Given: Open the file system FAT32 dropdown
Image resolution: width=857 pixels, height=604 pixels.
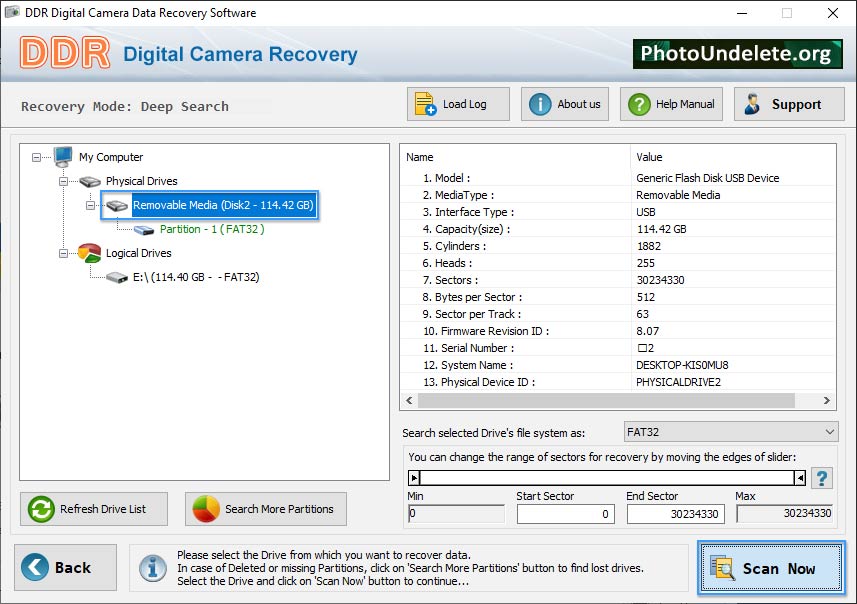Looking at the screenshot, I should [x=730, y=432].
